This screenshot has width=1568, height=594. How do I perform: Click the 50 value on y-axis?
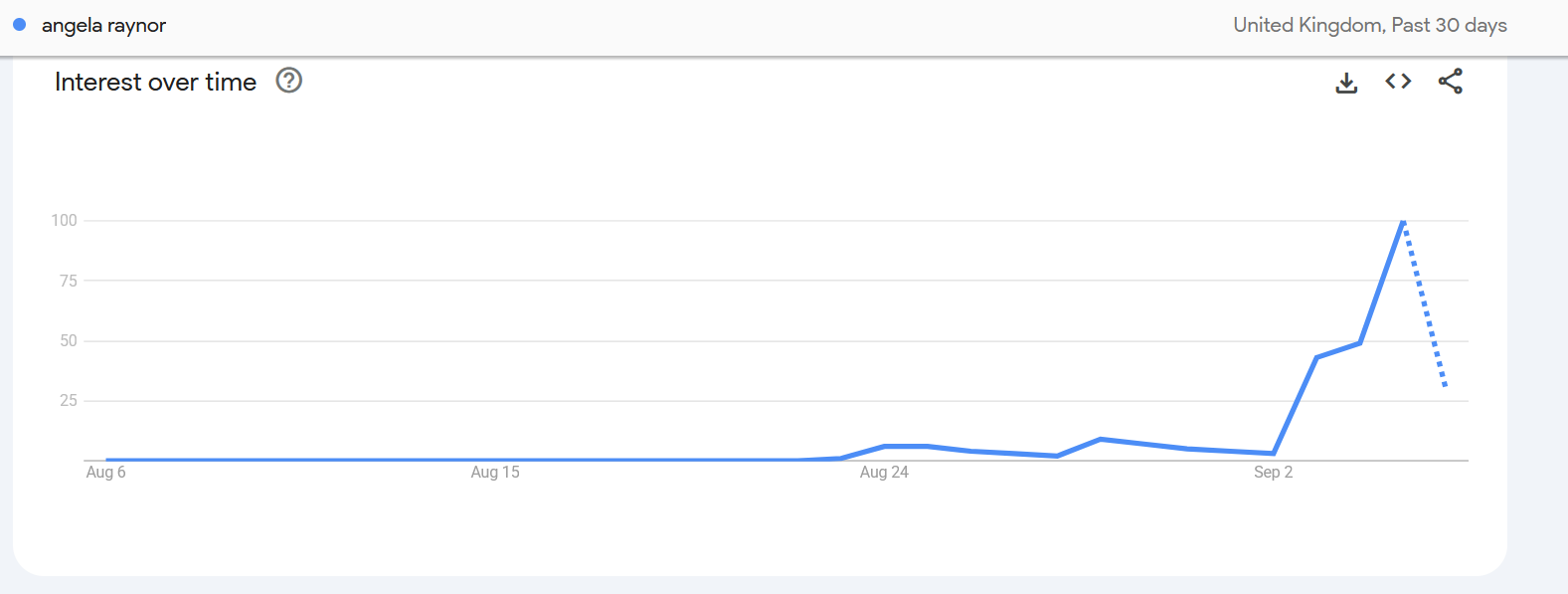tap(68, 341)
